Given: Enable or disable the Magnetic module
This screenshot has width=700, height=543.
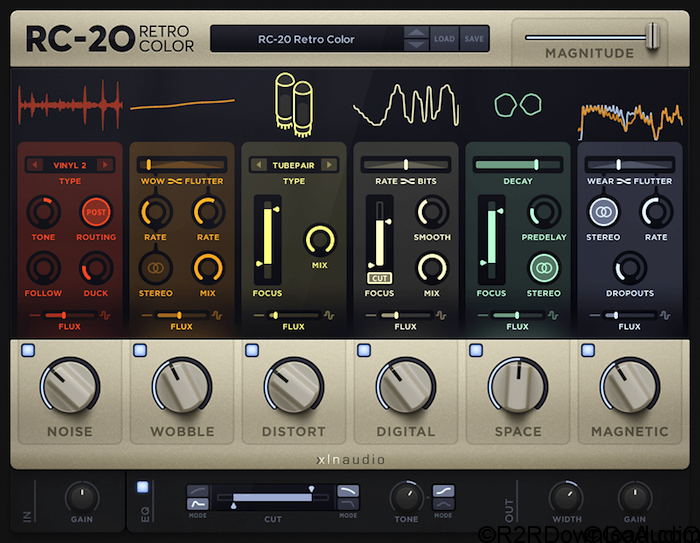Looking at the screenshot, I should (x=588, y=351).
